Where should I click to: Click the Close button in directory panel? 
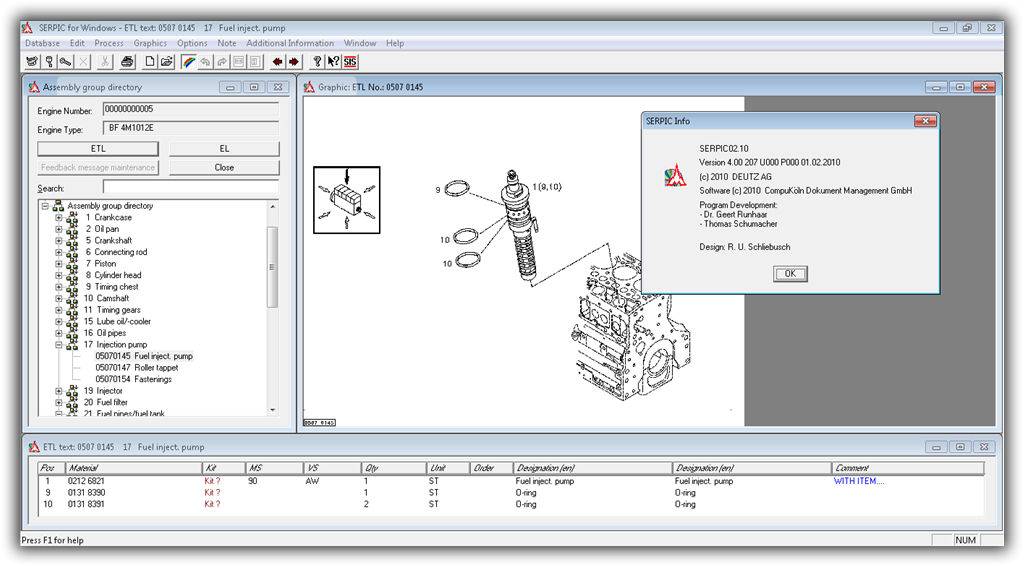(224, 168)
